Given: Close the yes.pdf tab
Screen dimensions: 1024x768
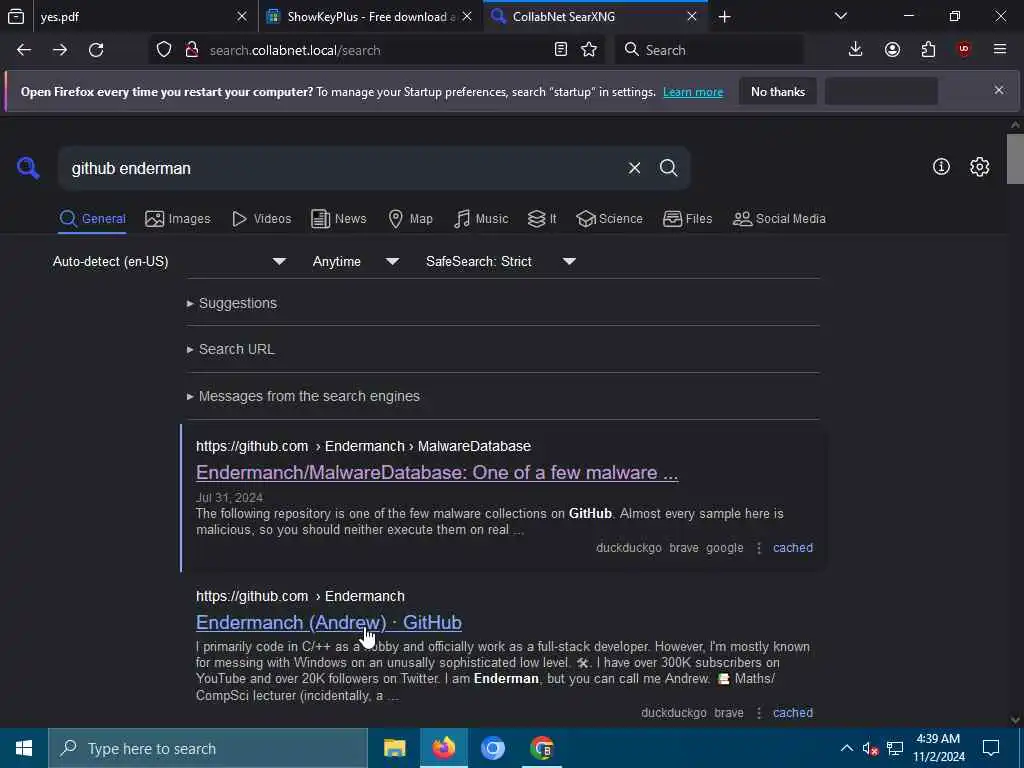Looking at the screenshot, I should click(242, 16).
